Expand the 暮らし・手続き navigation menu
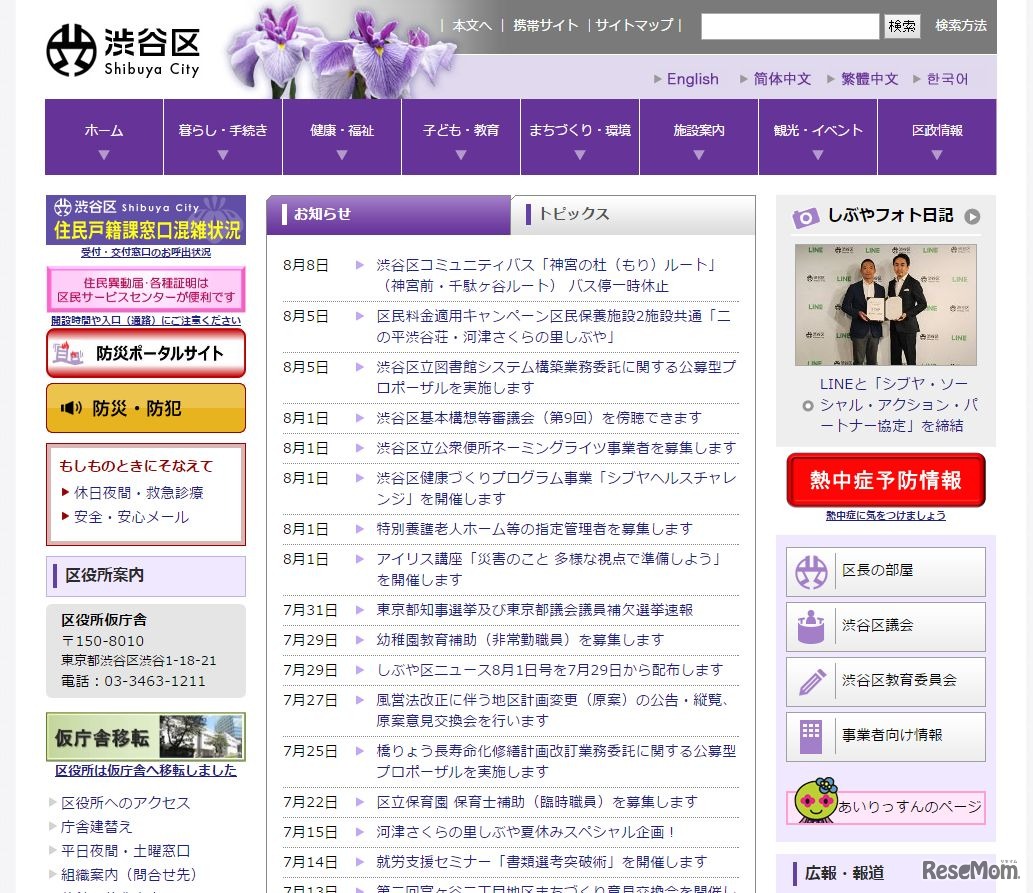This screenshot has width=1033, height=893. coord(223,137)
